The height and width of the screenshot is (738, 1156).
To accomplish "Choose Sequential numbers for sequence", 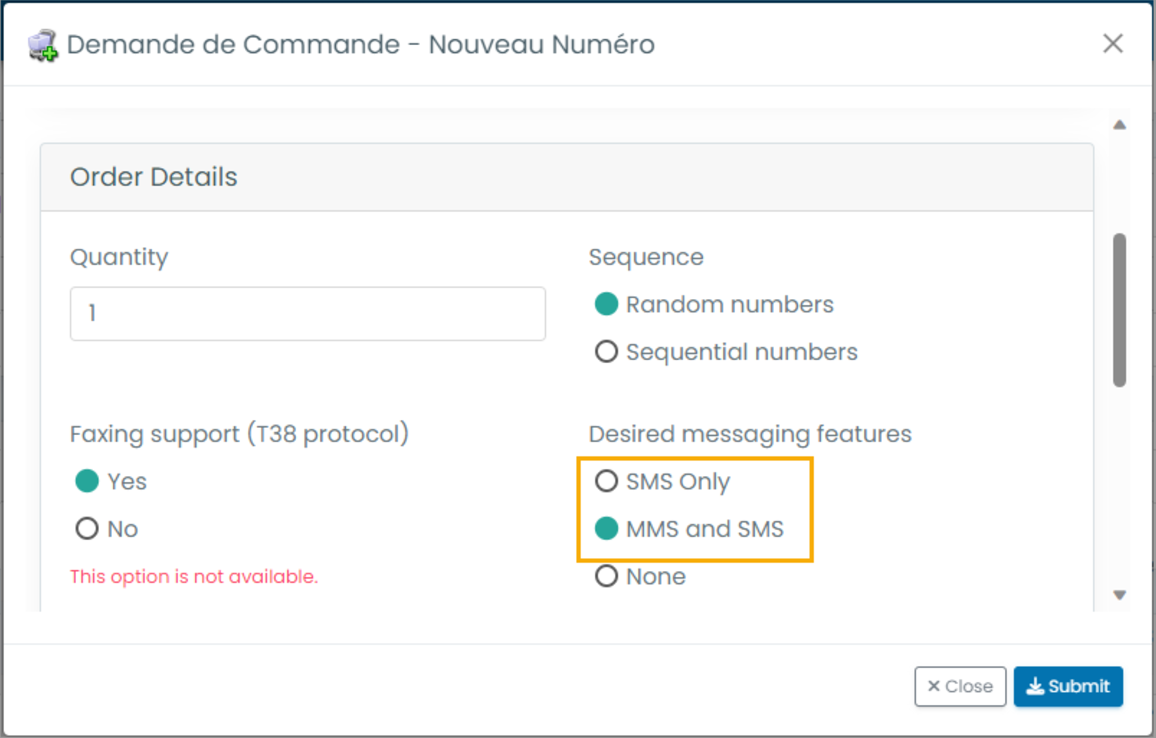I will pyautogui.click(x=606, y=352).
